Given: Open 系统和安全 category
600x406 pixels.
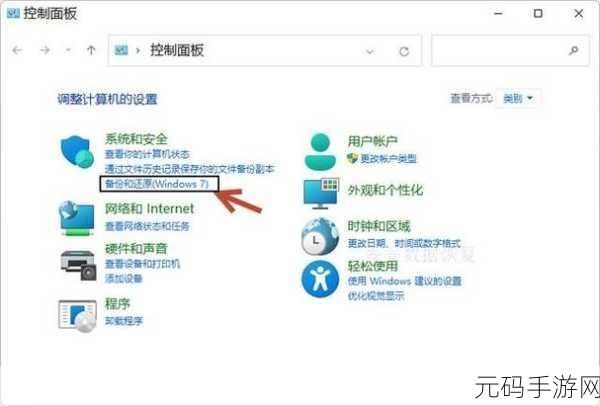Looking at the screenshot, I should pyautogui.click(x=136, y=139).
